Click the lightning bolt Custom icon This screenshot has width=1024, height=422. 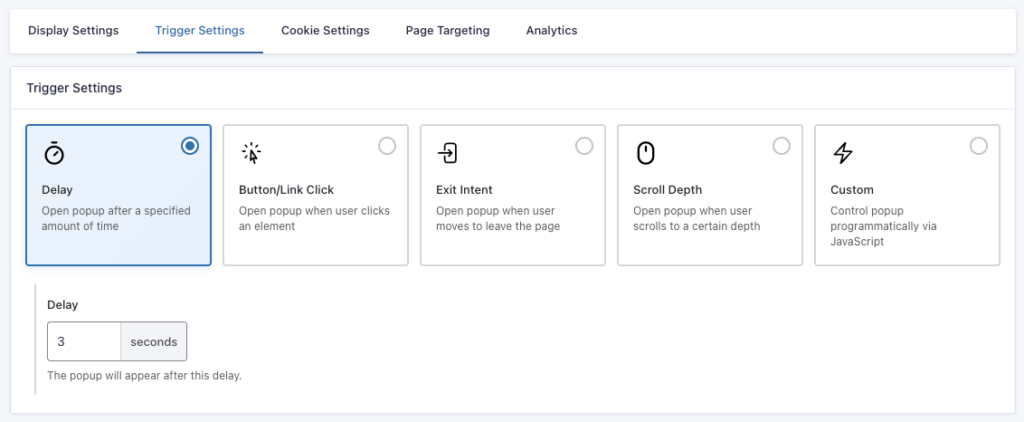click(843, 153)
